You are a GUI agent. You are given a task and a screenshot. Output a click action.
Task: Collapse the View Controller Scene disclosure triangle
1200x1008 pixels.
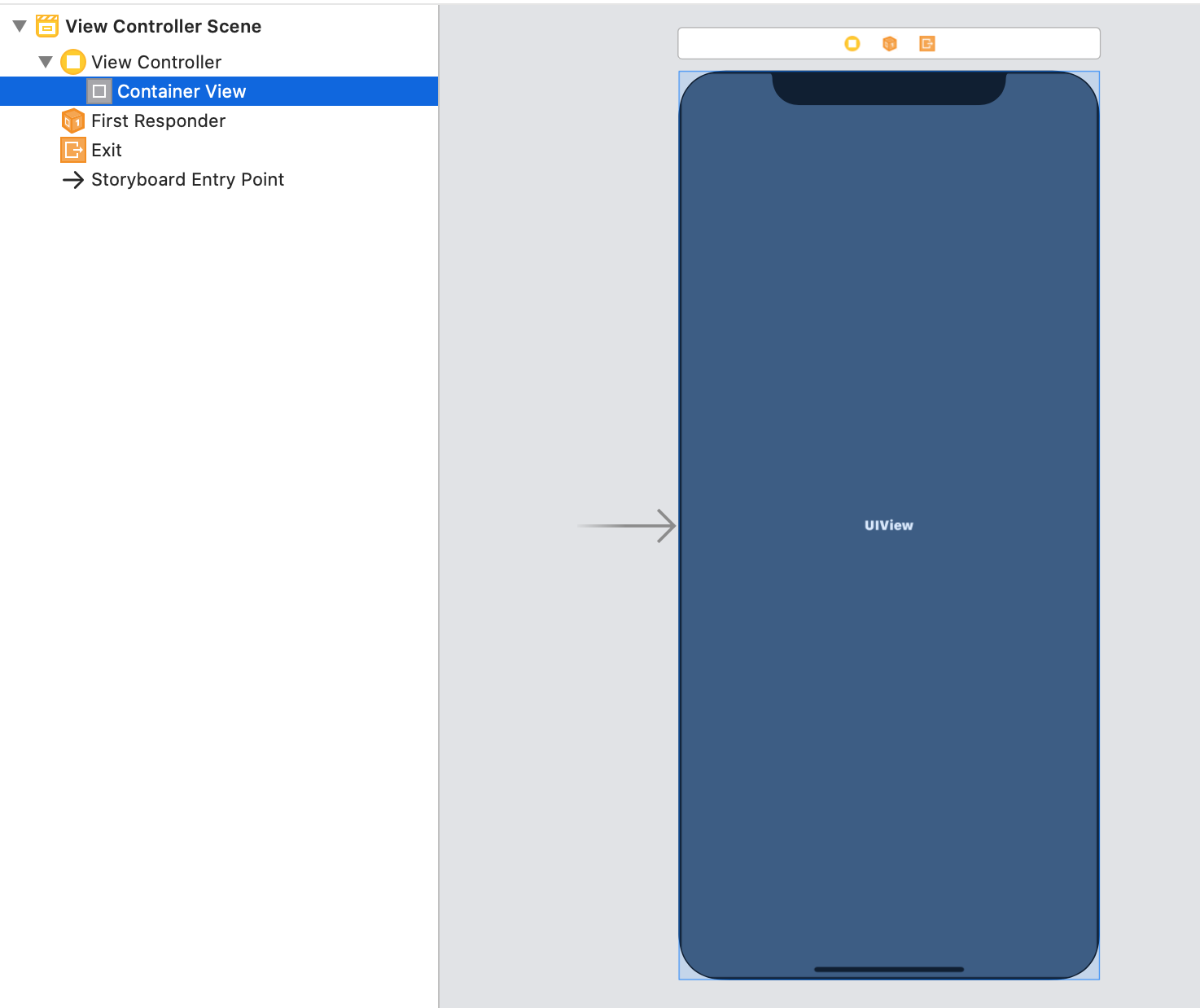click(x=20, y=26)
